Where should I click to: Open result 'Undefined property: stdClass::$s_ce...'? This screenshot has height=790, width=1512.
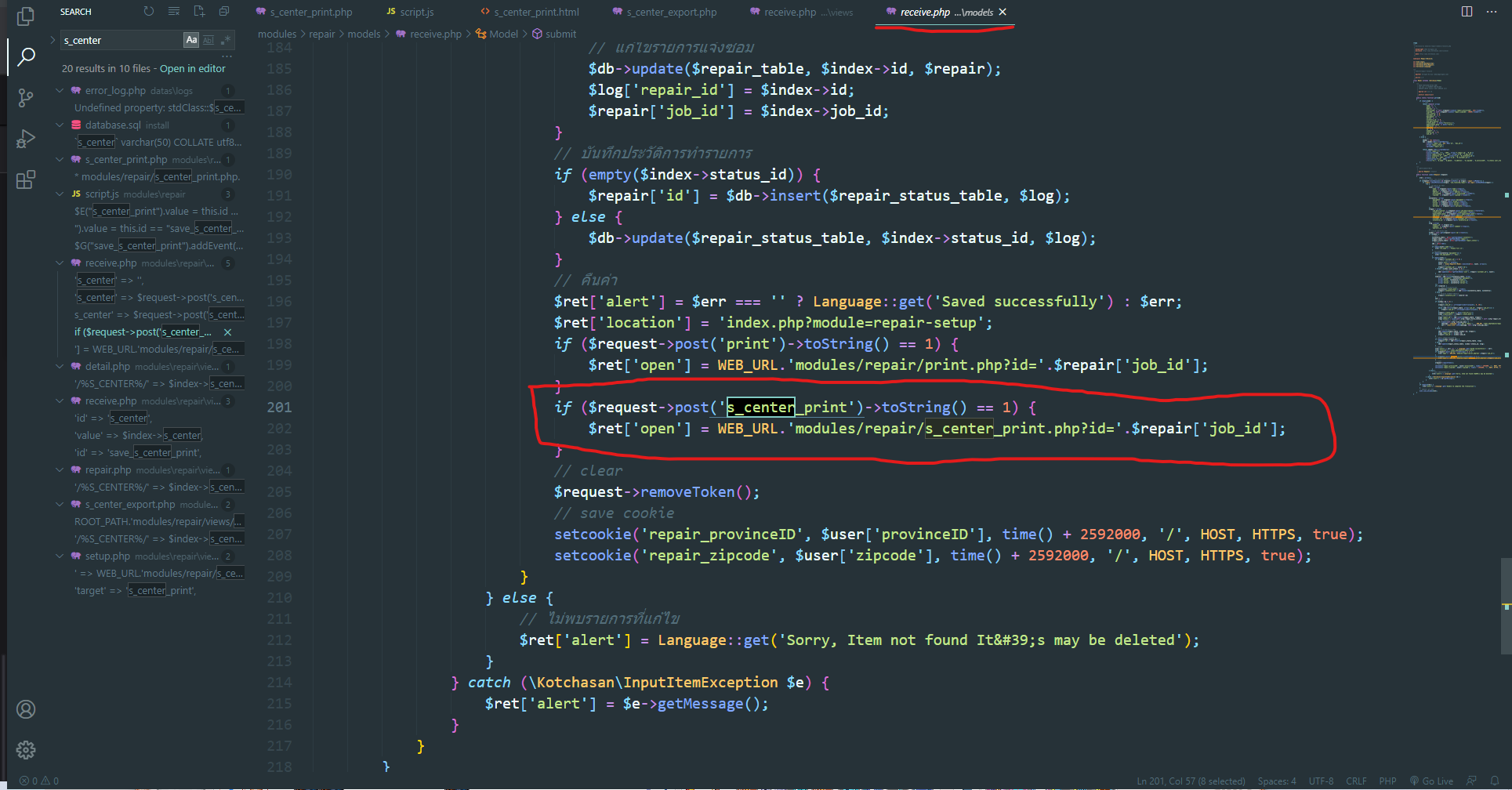pyautogui.click(x=158, y=108)
